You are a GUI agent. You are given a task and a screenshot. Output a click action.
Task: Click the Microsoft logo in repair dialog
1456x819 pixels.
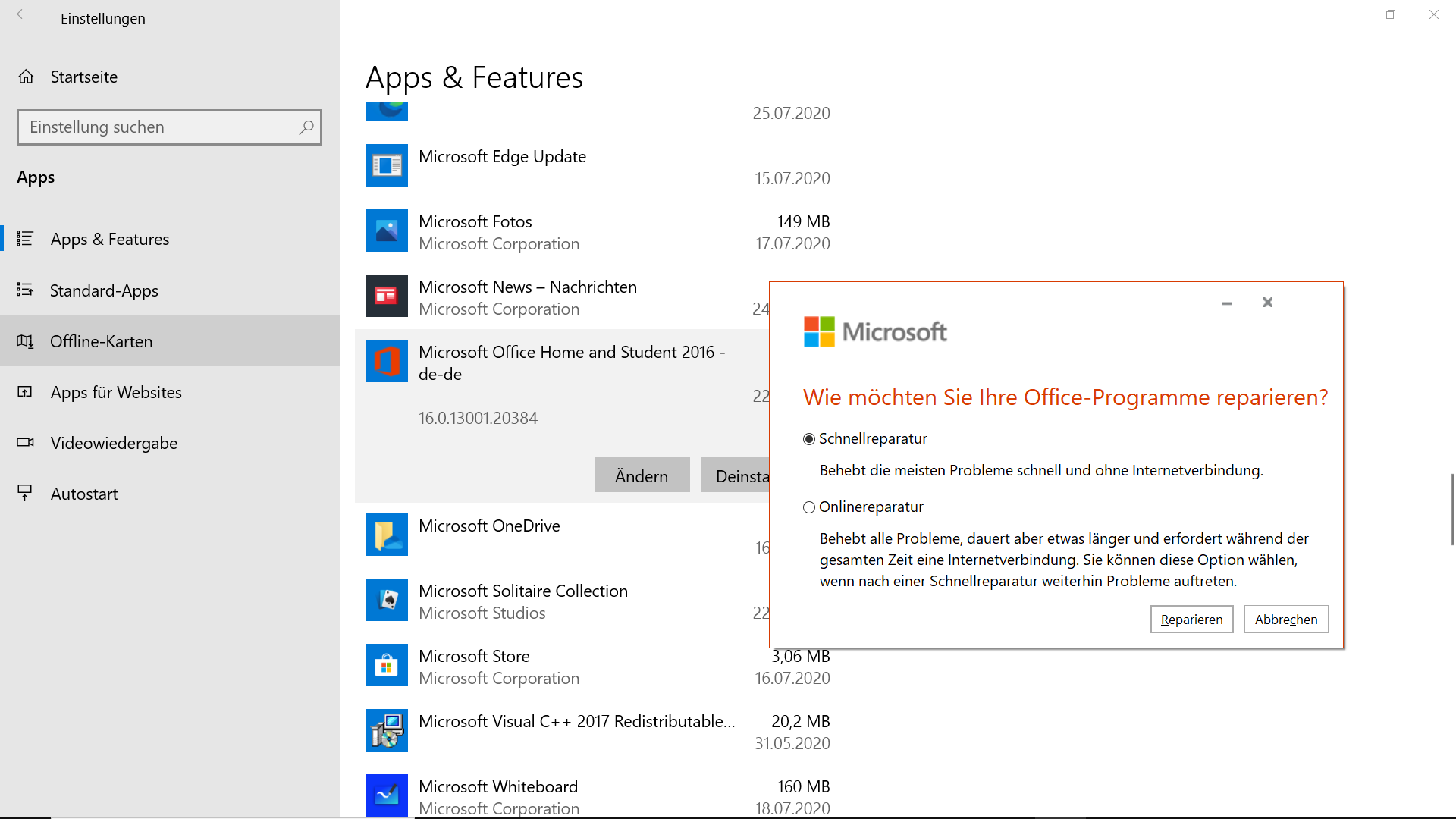(875, 331)
